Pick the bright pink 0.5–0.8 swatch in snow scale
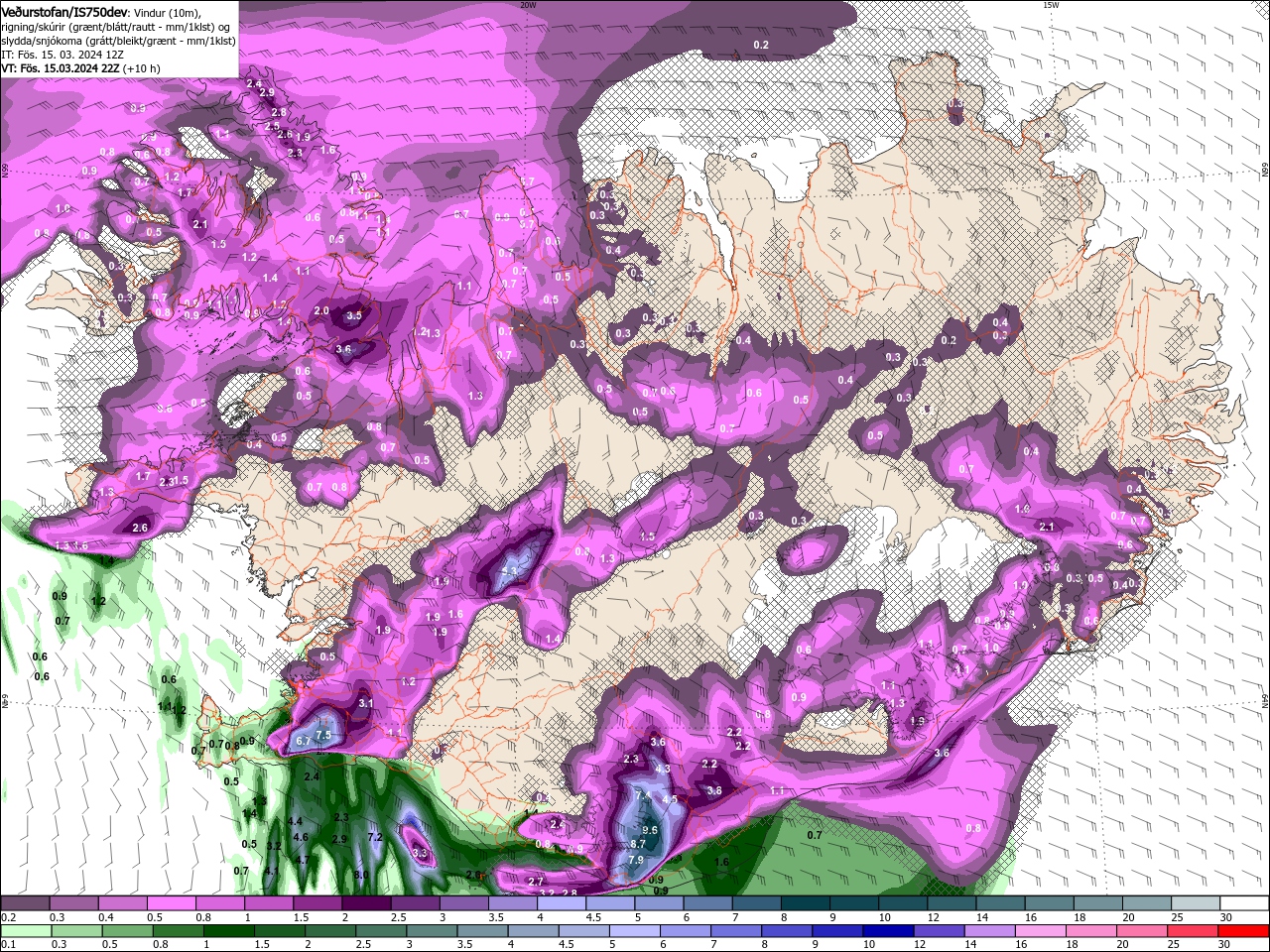 coord(171,902)
